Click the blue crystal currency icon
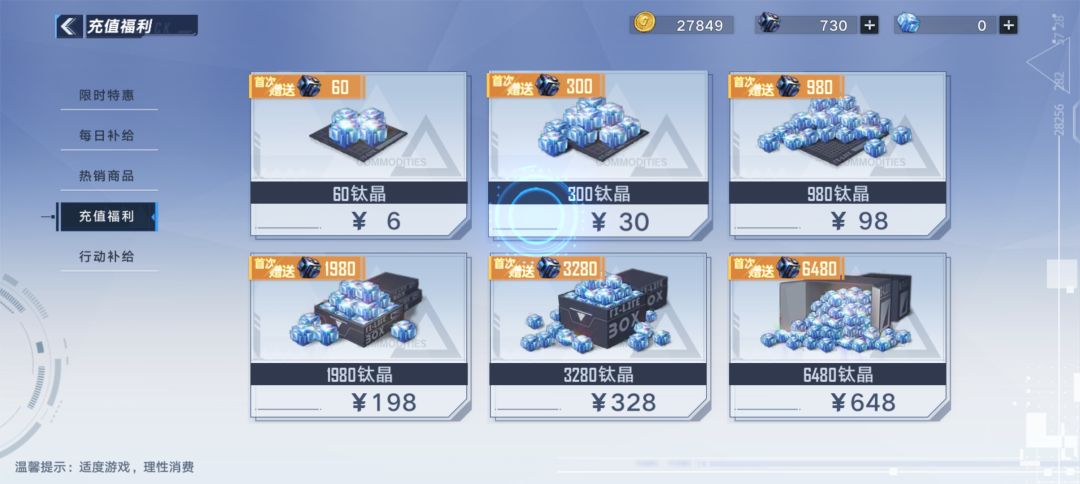1080x484 pixels. click(908, 23)
